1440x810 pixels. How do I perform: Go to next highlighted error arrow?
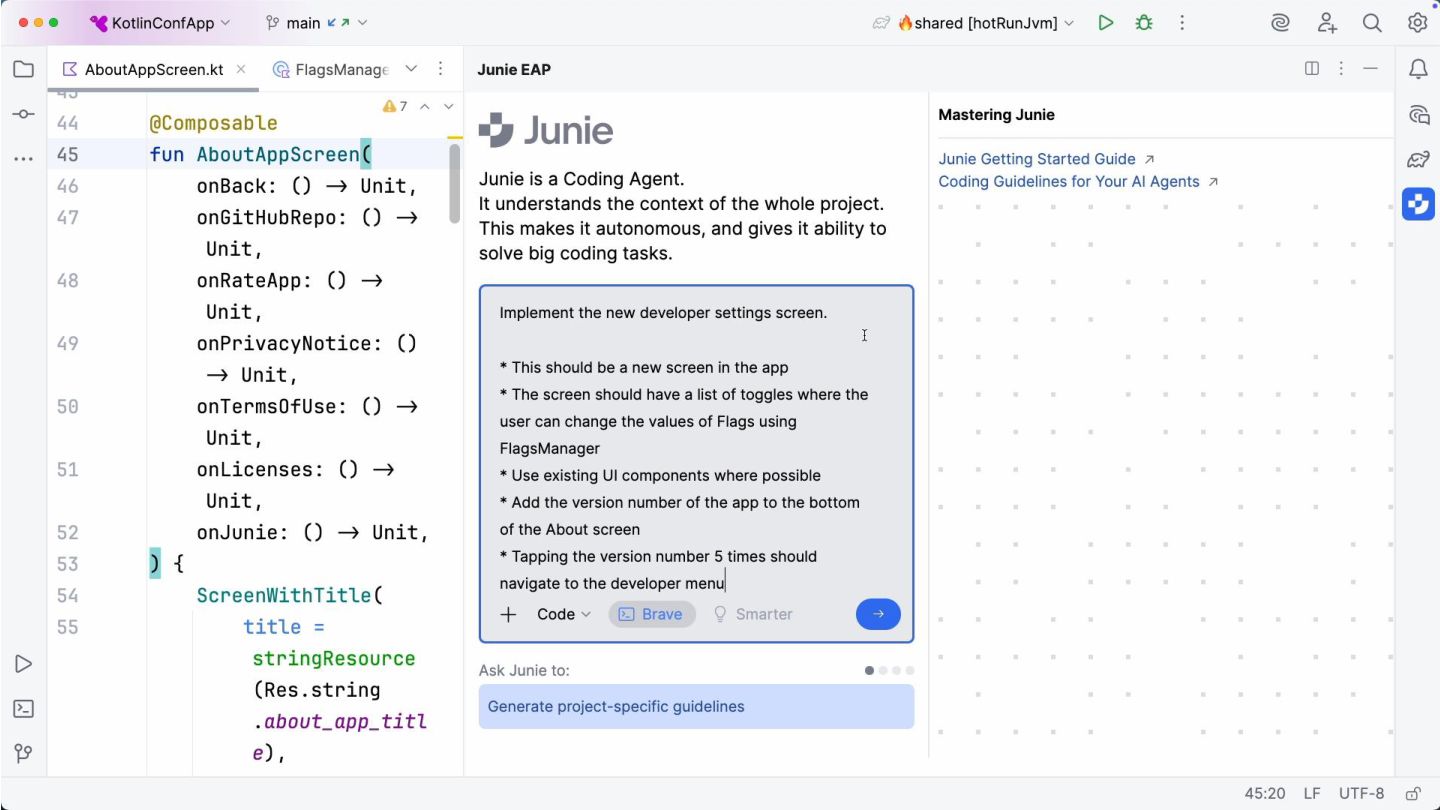click(448, 106)
